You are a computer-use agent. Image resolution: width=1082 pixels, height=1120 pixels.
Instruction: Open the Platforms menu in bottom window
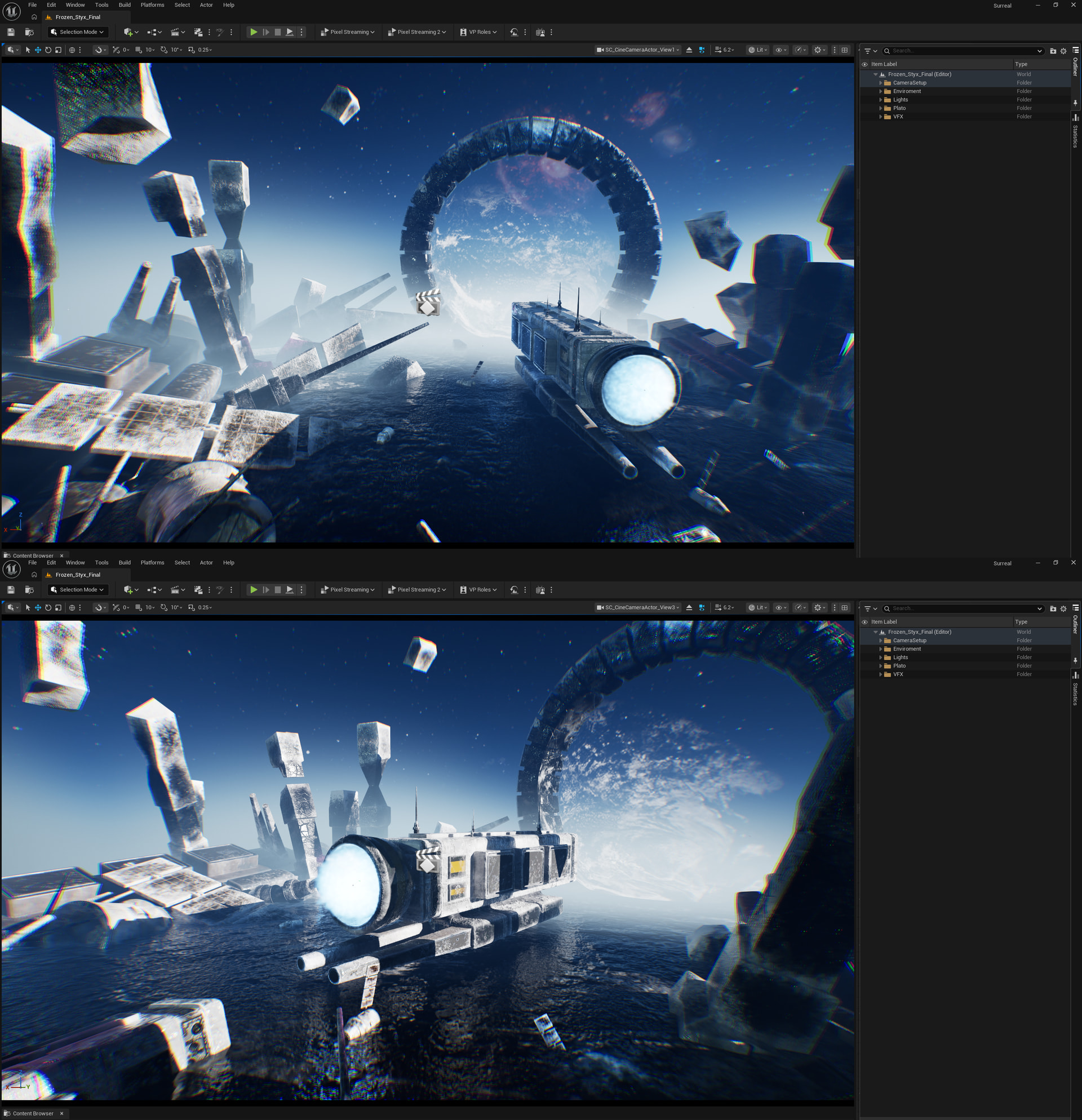(152, 562)
